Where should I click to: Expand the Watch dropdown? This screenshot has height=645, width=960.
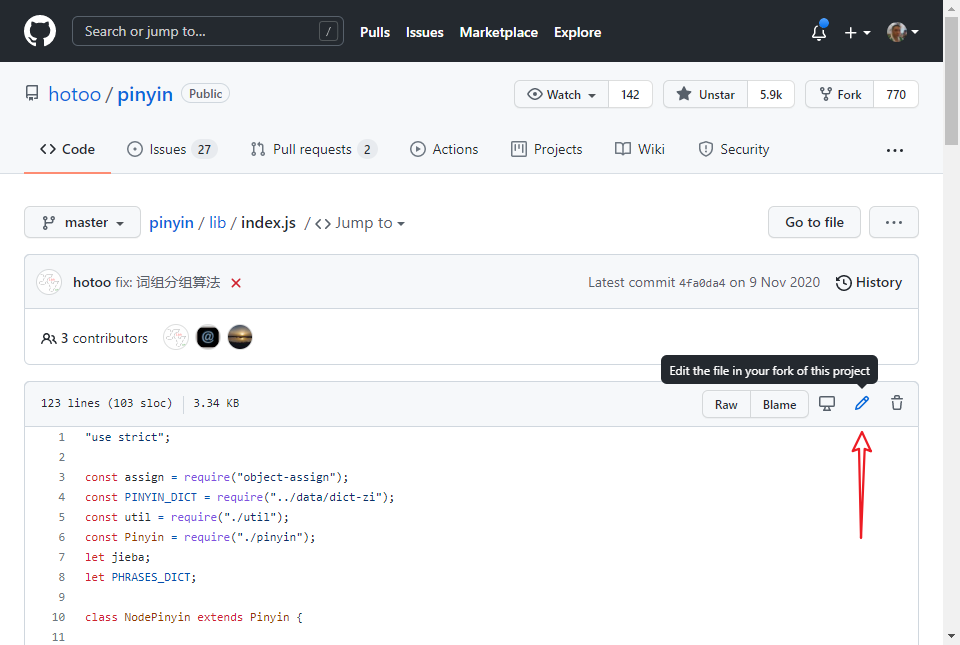coord(561,94)
